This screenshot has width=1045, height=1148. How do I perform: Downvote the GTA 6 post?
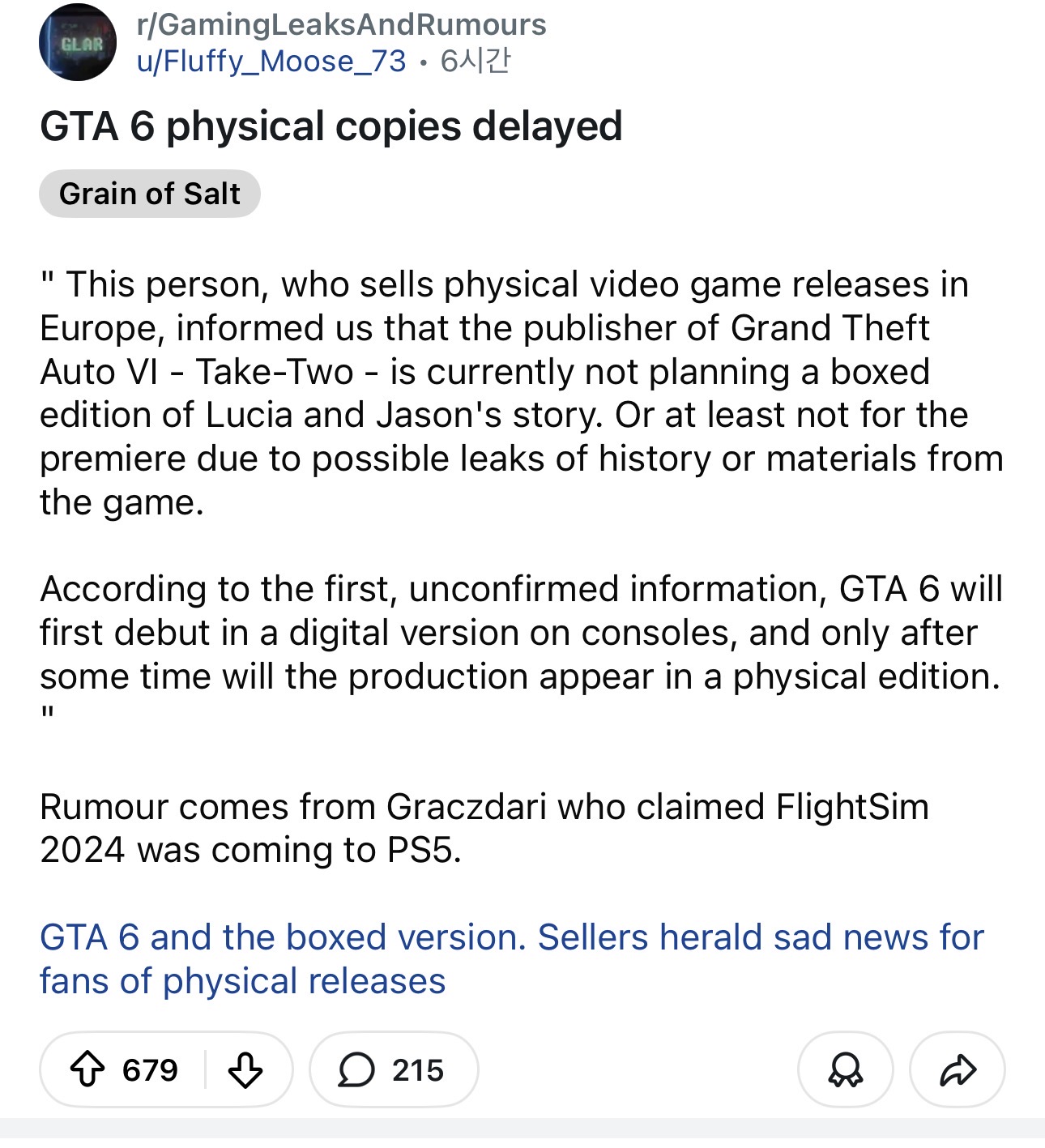point(245,1069)
